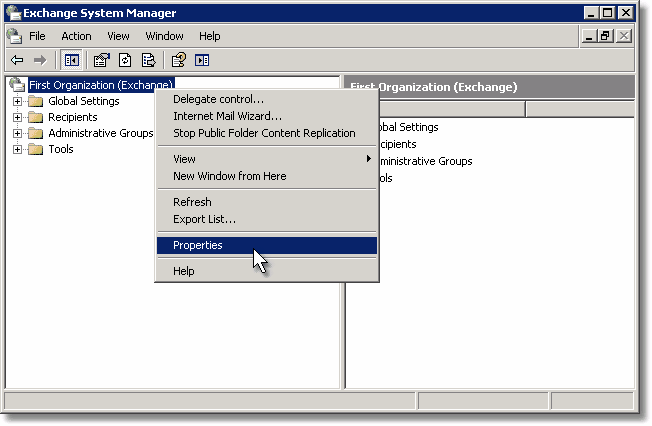The width and height of the screenshot is (652, 426).
Task: Click the First Organization tree node icon
Action: click(17, 84)
